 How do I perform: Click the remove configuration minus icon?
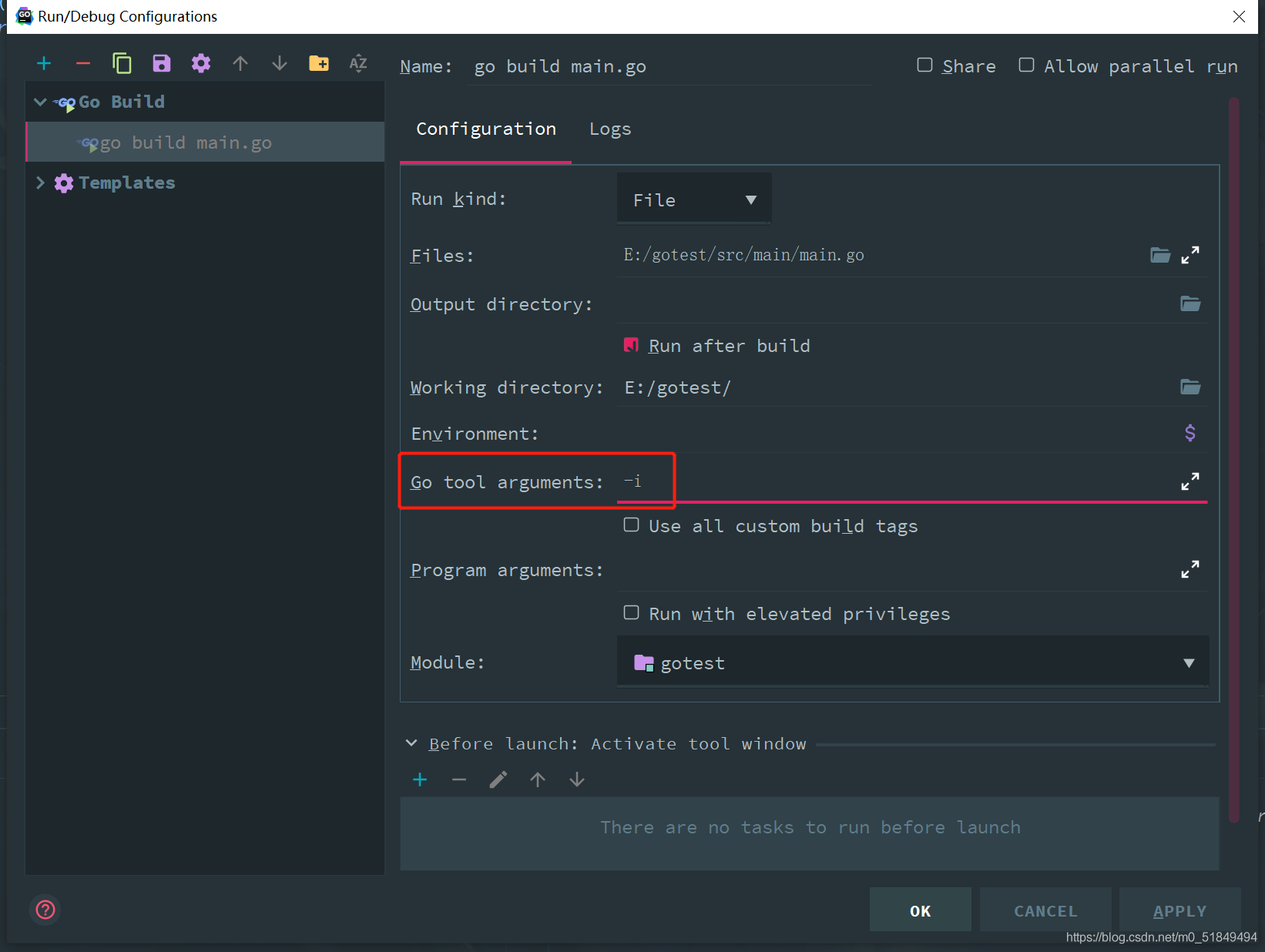pyautogui.click(x=83, y=63)
